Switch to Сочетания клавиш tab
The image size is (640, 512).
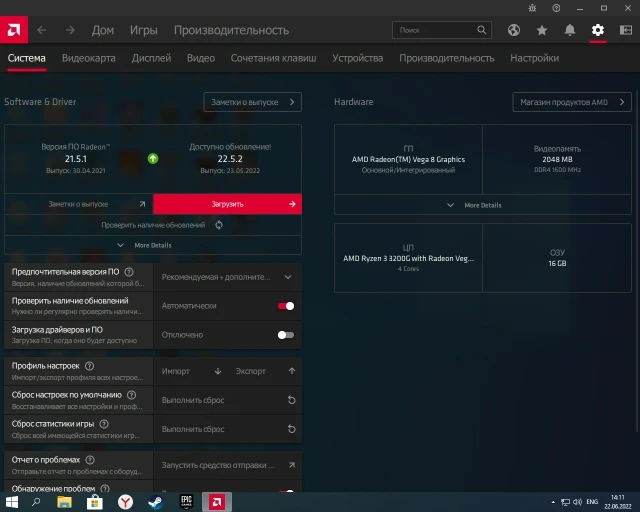pos(273,58)
